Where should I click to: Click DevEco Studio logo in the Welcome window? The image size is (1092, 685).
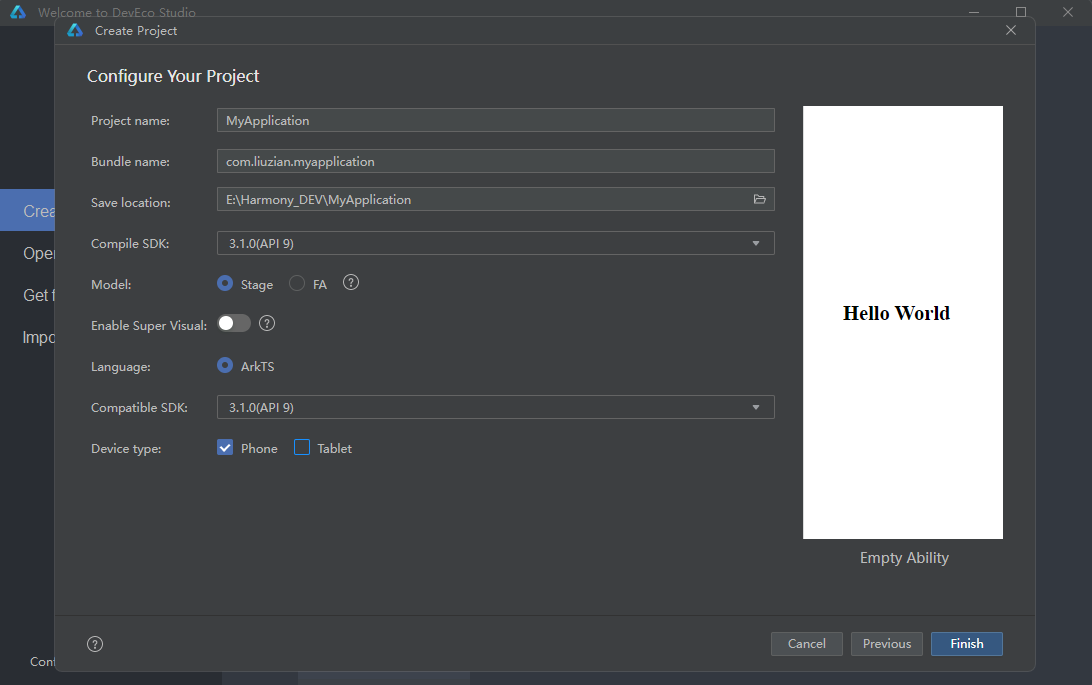point(18,12)
